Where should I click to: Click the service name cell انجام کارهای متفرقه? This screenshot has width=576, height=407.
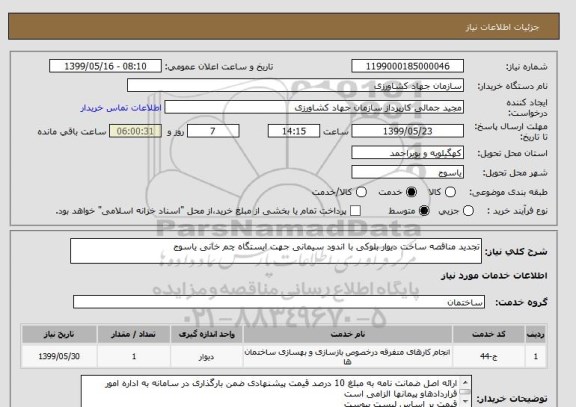click(x=348, y=356)
